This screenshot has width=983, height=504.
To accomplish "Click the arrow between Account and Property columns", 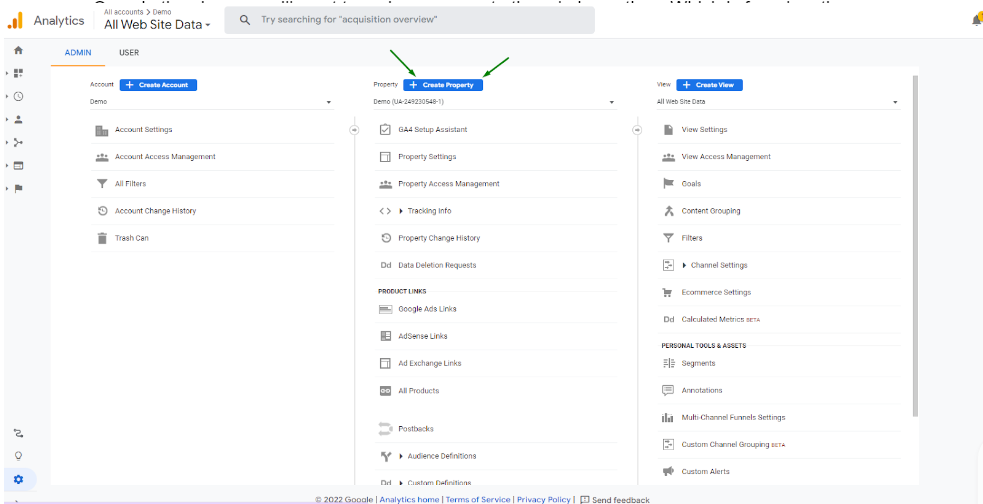I will tap(354, 130).
